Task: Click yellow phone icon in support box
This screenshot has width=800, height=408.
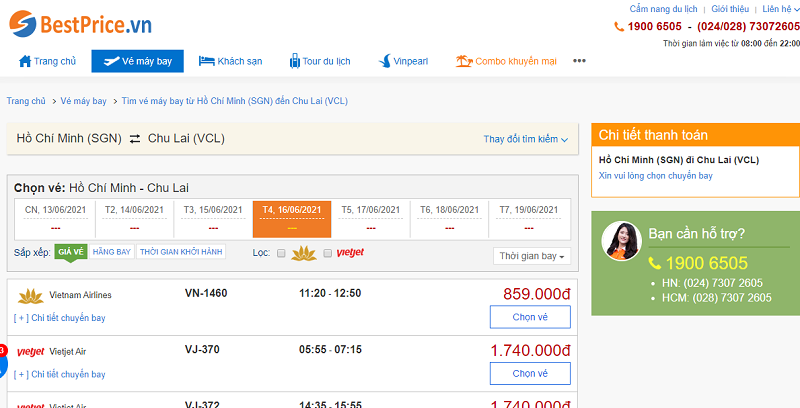Action: pyautogui.click(x=655, y=264)
